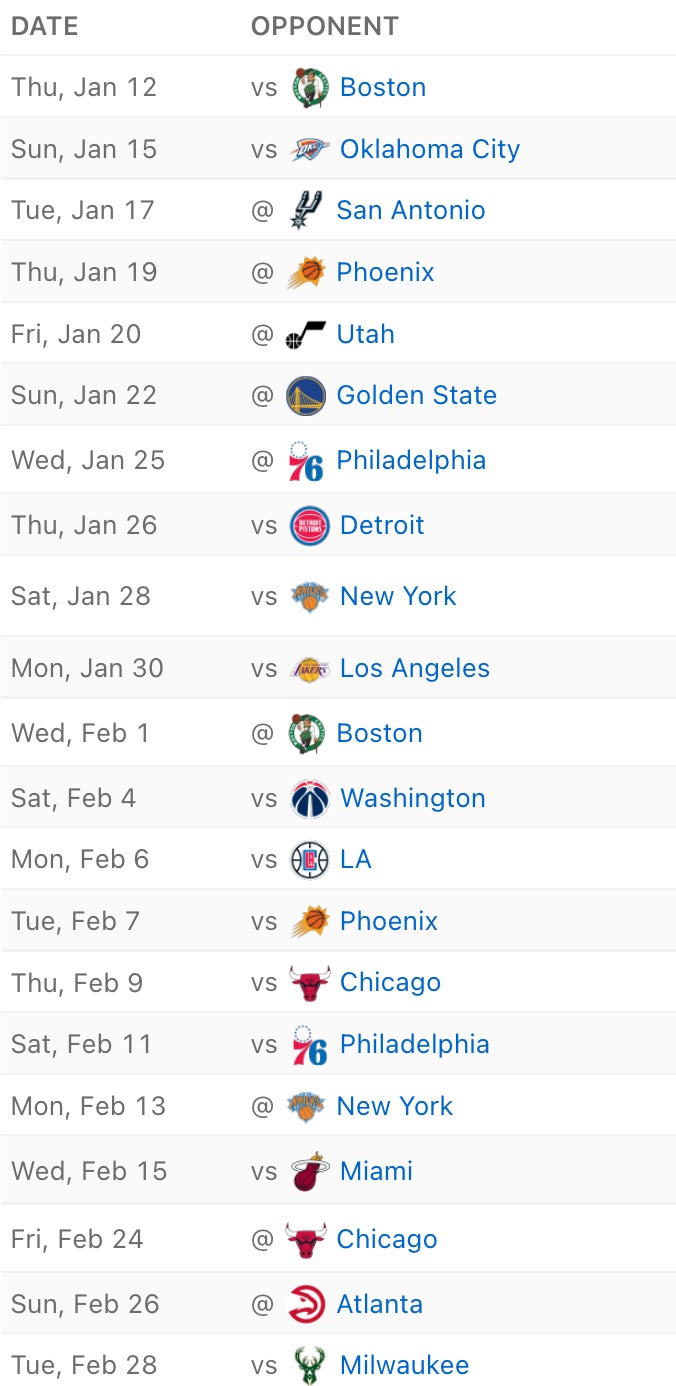Click the Utah Jazz logo
Screen dimensions: 676x1386
[306, 334]
